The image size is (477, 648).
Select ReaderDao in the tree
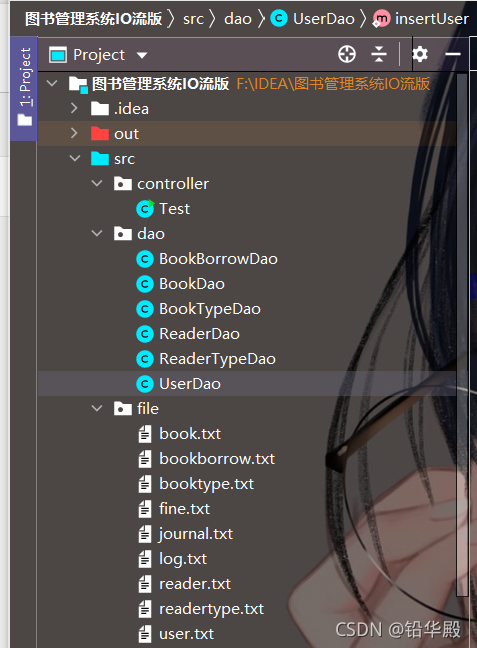pos(199,334)
